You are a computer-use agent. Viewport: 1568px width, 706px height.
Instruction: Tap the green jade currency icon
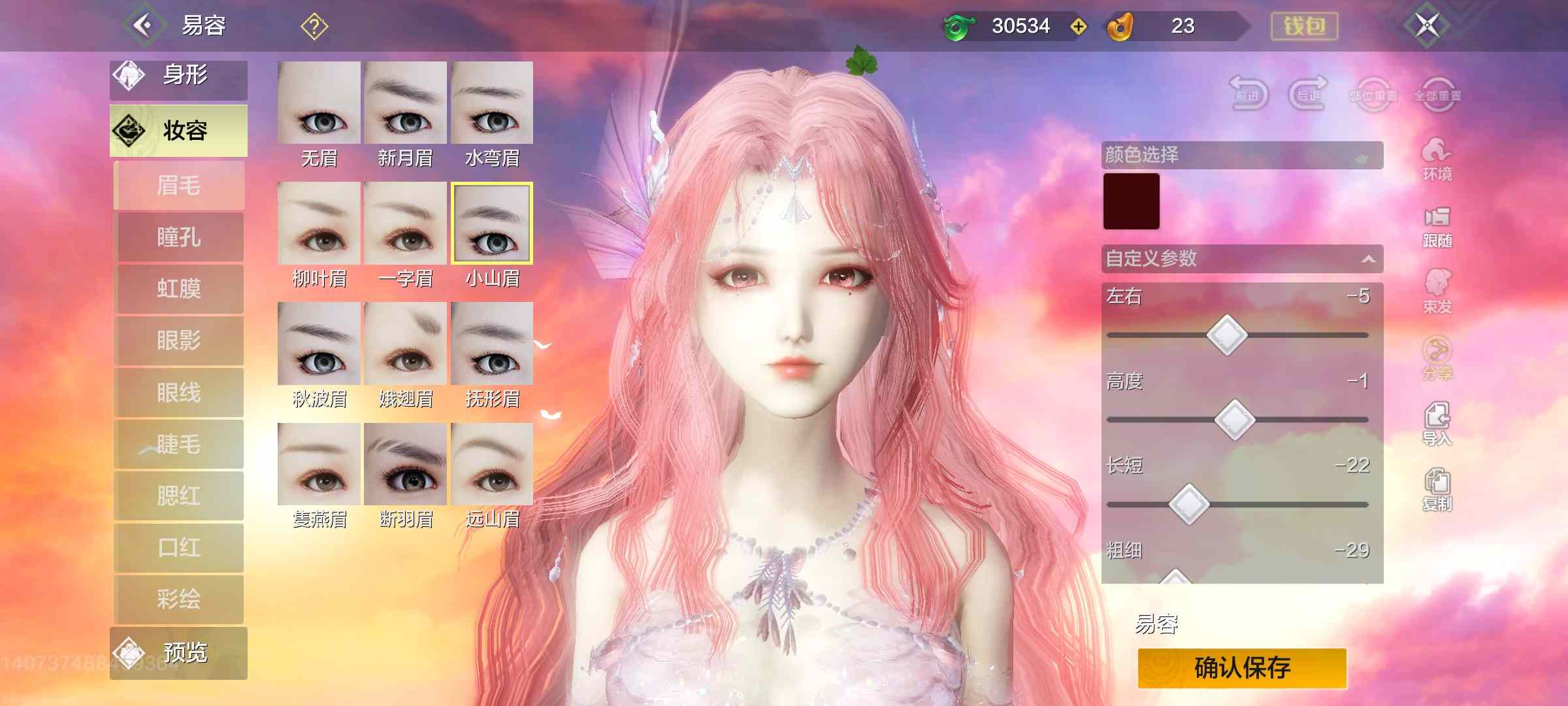pyautogui.click(x=958, y=26)
